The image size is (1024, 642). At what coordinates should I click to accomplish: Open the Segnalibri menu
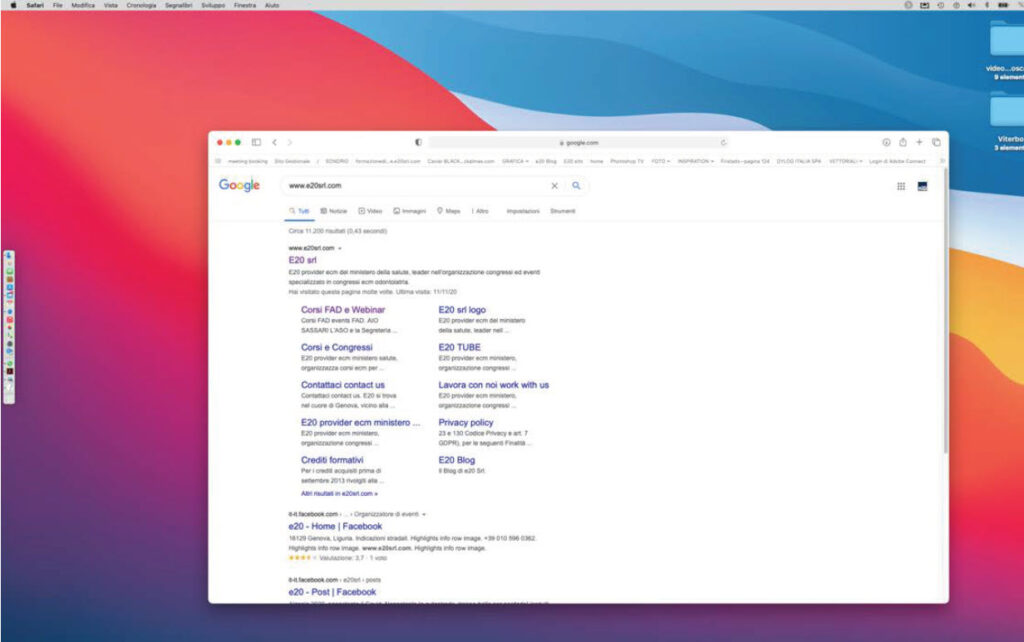click(x=178, y=5)
